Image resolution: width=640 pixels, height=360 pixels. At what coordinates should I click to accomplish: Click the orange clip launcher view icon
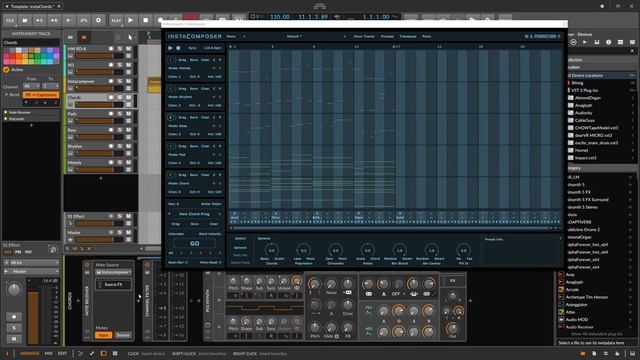(x=84, y=37)
